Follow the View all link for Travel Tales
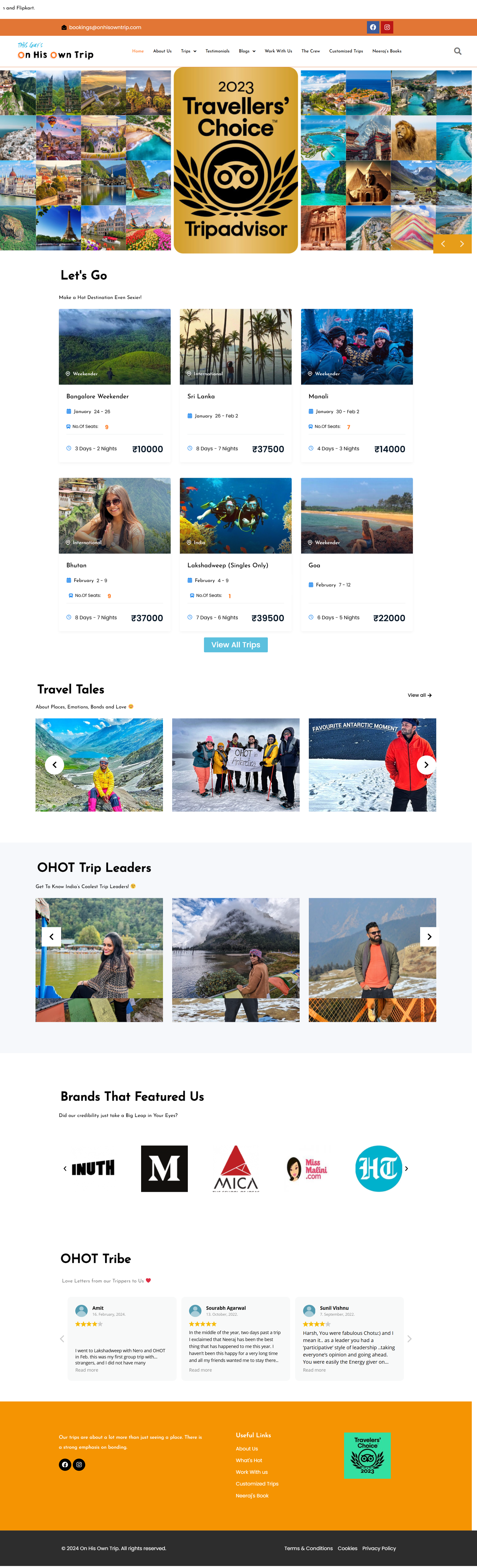The height and width of the screenshot is (1568, 477). point(419,695)
